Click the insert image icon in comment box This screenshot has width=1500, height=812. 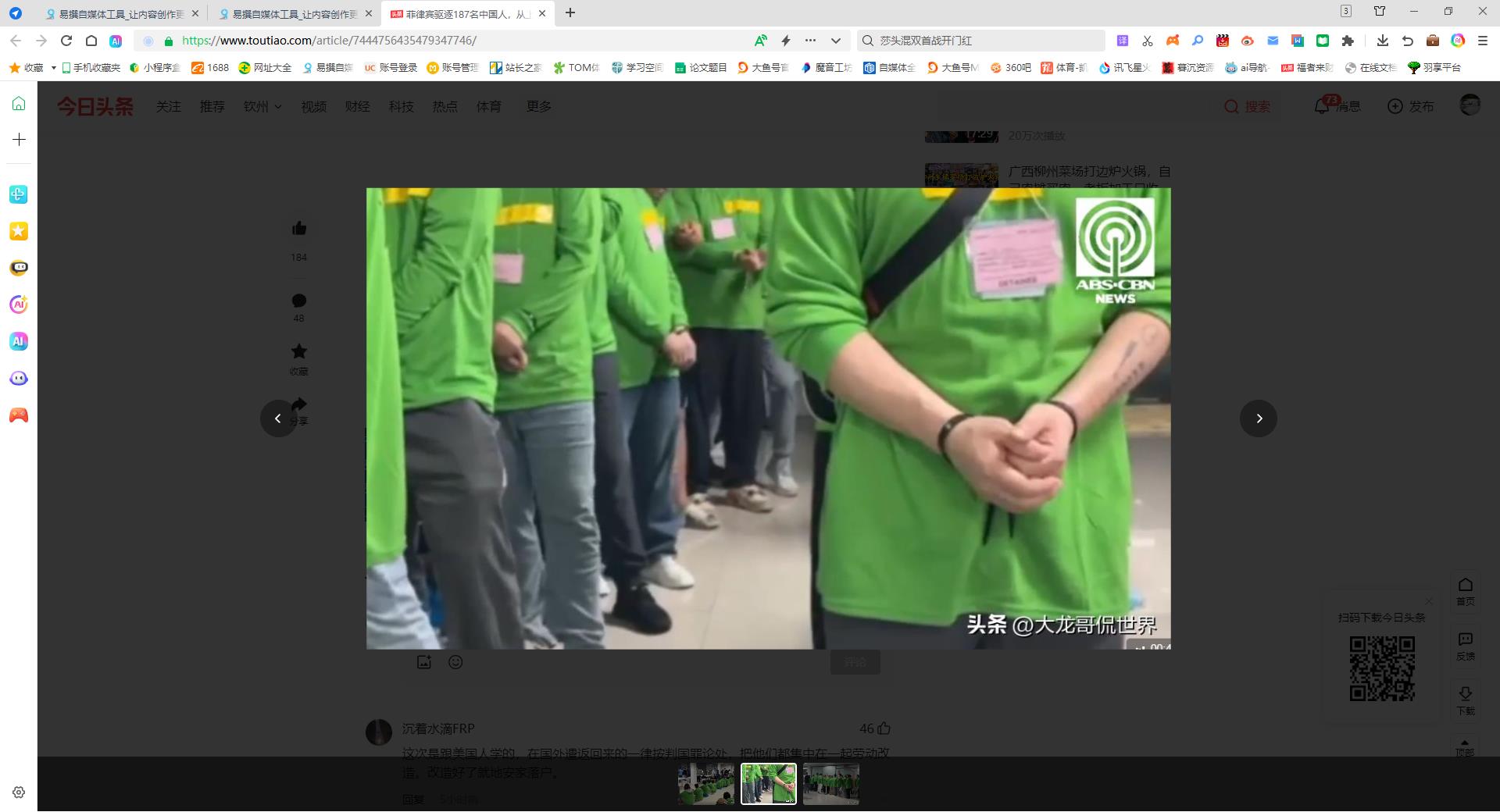coord(424,662)
